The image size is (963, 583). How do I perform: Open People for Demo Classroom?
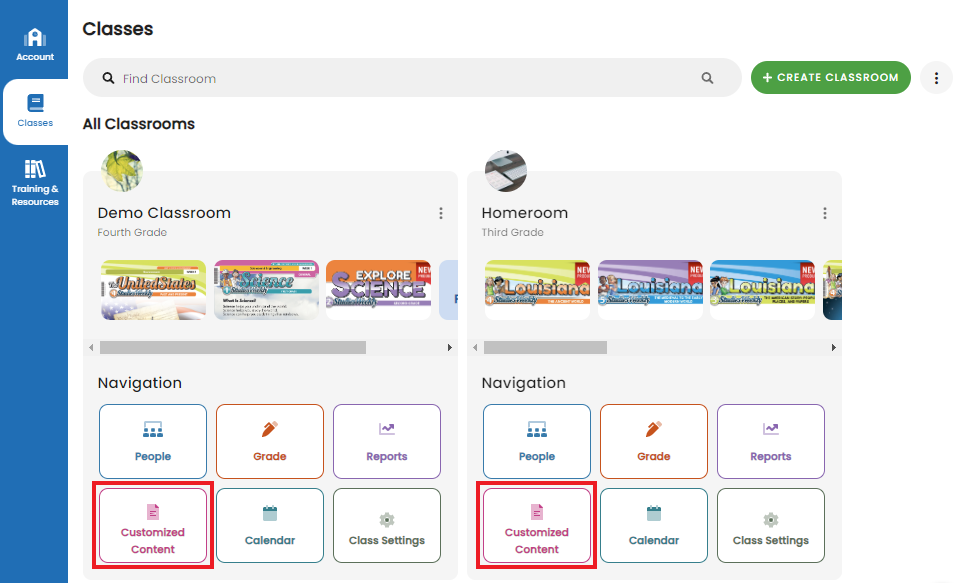pos(152,441)
